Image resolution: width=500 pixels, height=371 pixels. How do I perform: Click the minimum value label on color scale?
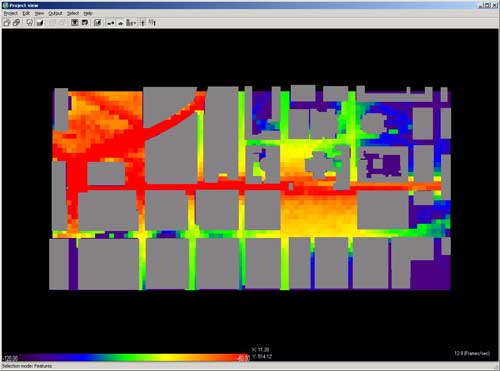(10, 358)
